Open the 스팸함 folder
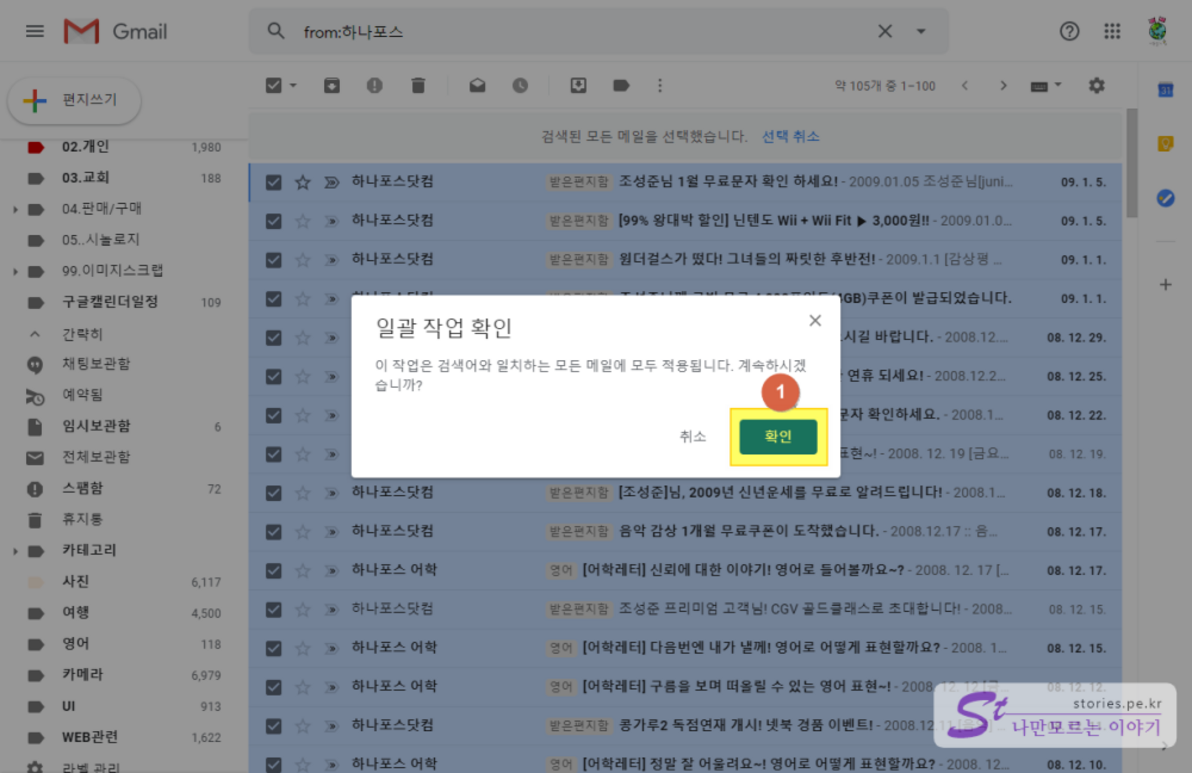The height and width of the screenshot is (773, 1192). (82, 489)
